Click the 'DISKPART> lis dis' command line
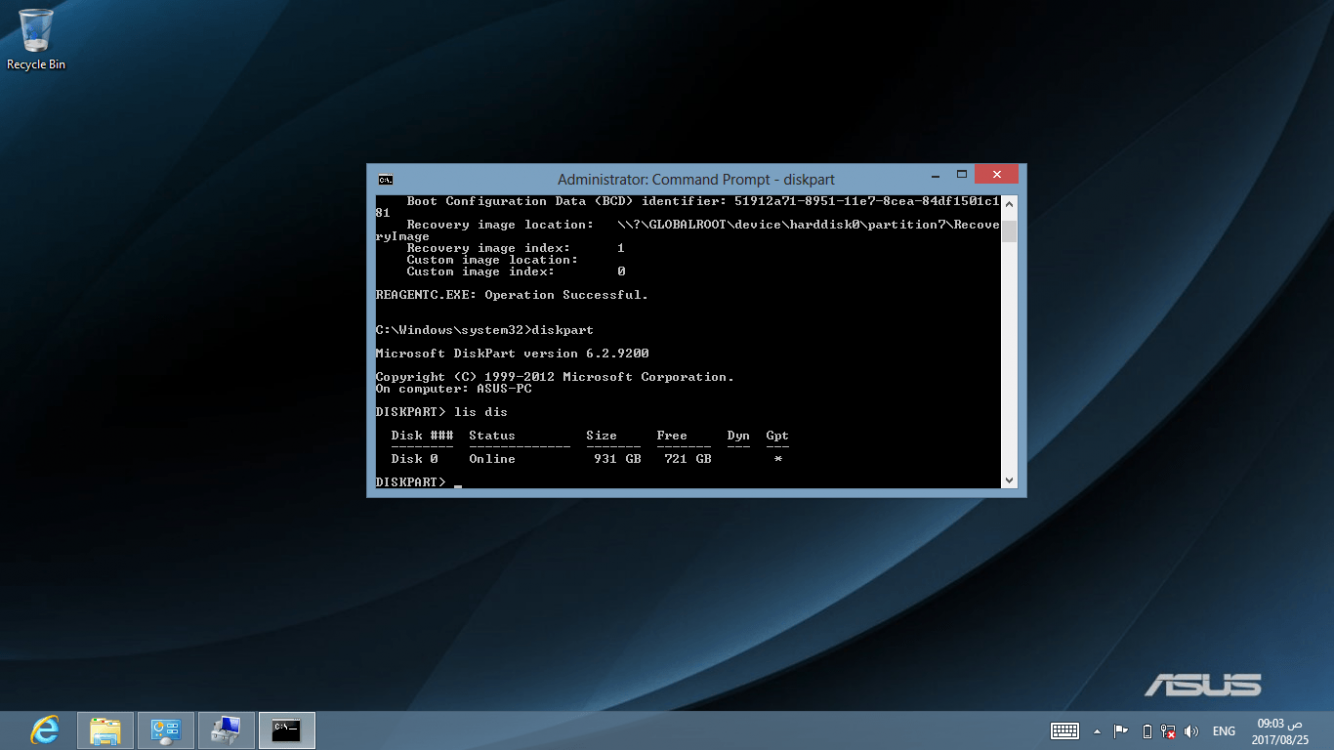Image resolution: width=1334 pixels, height=750 pixels. (x=442, y=412)
